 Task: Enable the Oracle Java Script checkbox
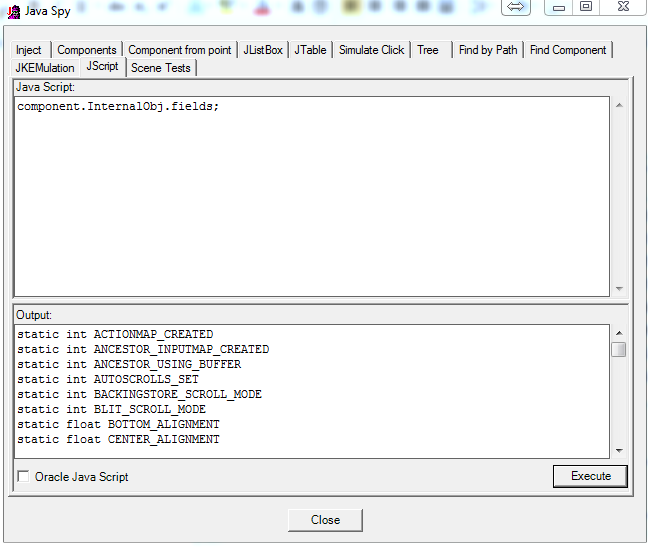23,477
